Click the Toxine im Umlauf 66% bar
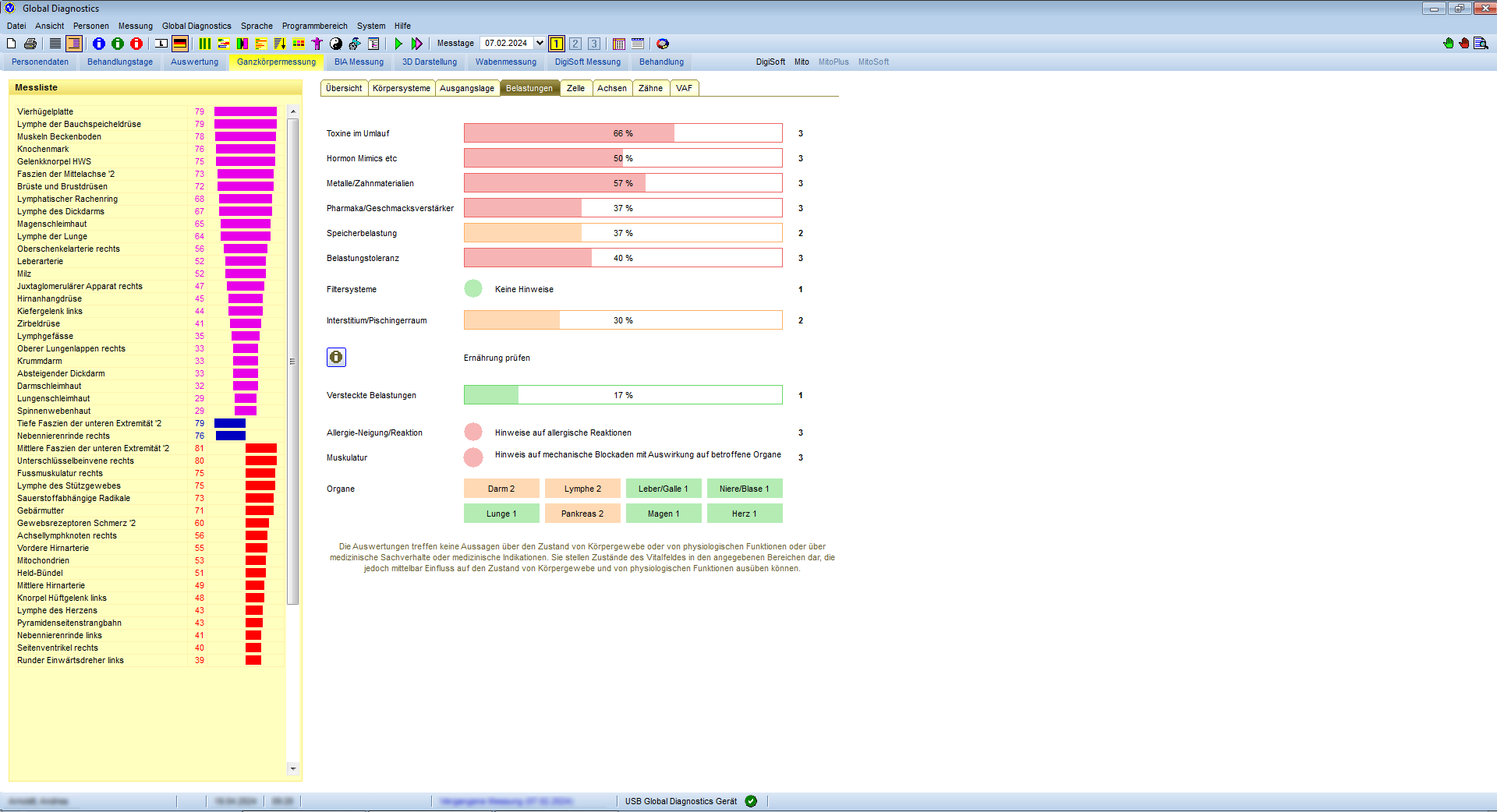Viewport: 1497px width, 812px height. tap(623, 133)
